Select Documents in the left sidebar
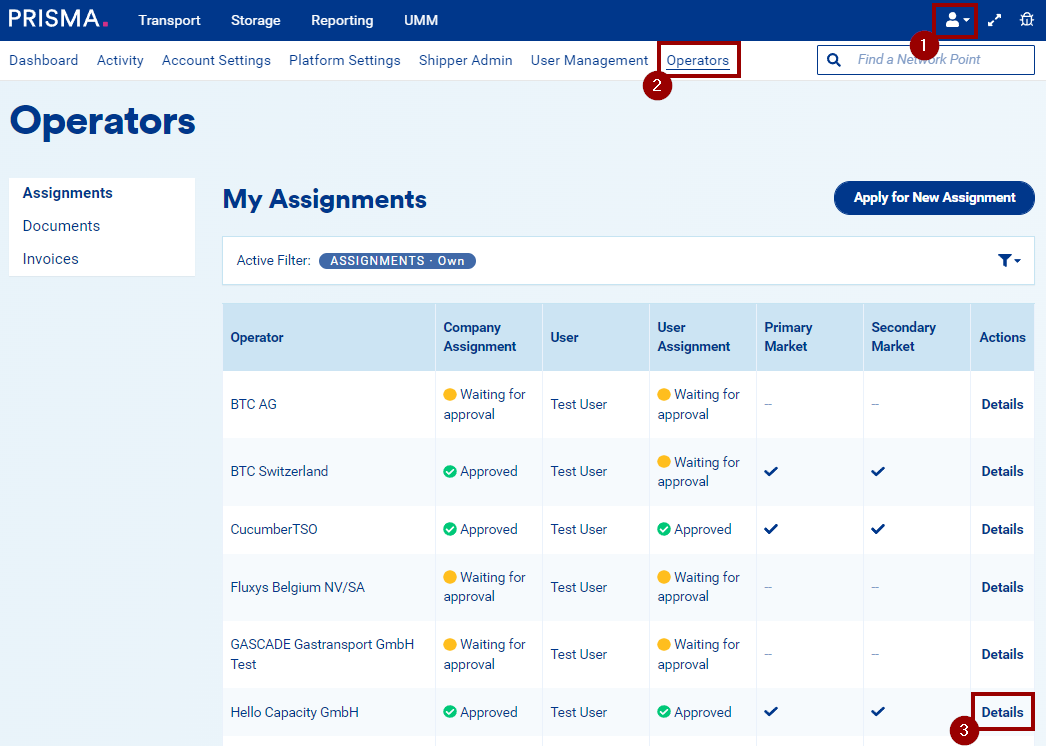This screenshot has width=1046, height=746. click(x=61, y=226)
